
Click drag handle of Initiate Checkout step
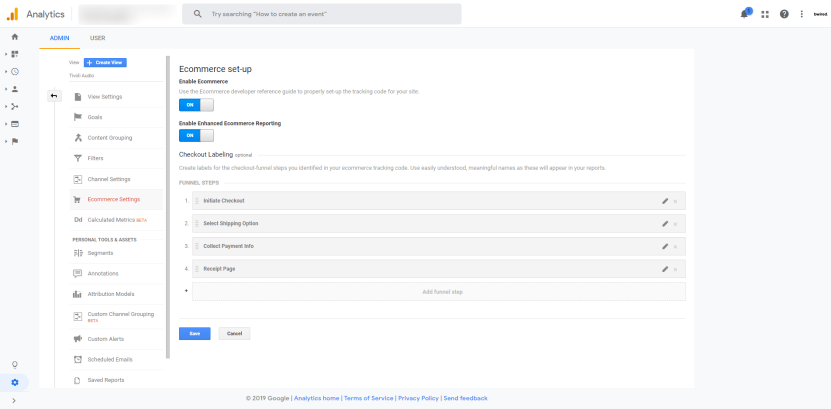point(197,201)
